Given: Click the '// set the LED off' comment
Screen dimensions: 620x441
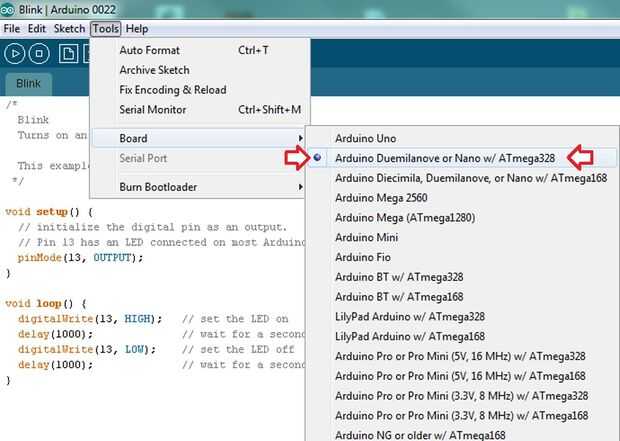Looking at the screenshot, I should coord(238,350).
